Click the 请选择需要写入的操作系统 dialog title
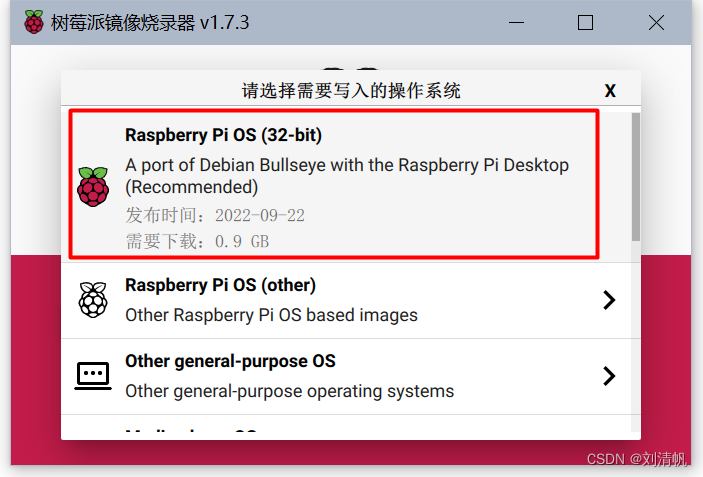Screen dimensions: 703x477 pos(351,91)
